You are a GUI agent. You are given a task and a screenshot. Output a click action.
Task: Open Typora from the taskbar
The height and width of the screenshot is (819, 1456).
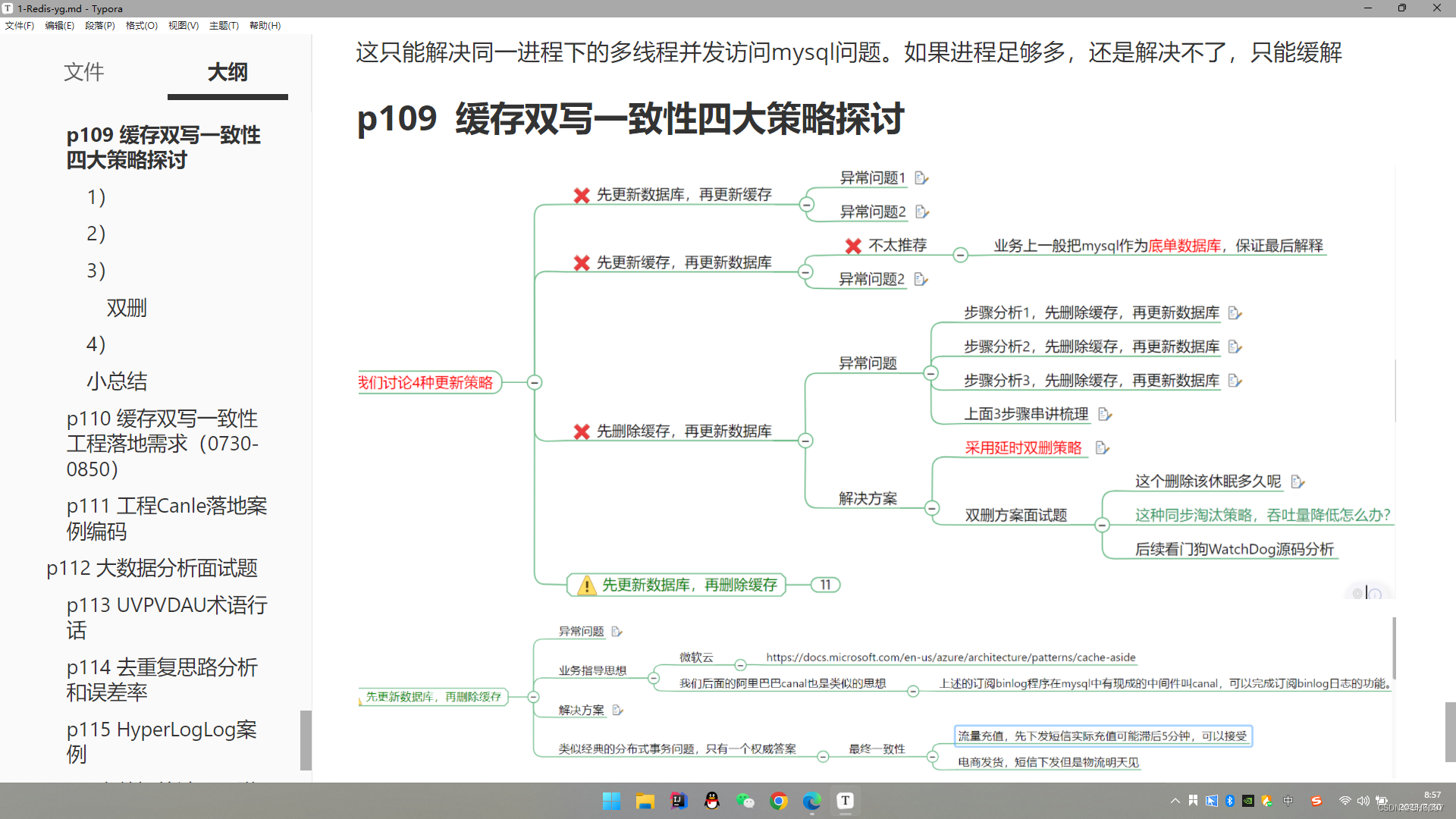coord(845,801)
